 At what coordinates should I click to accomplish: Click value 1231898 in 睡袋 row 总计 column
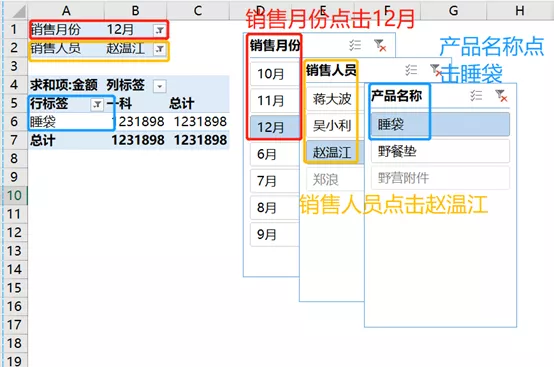click(200, 122)
